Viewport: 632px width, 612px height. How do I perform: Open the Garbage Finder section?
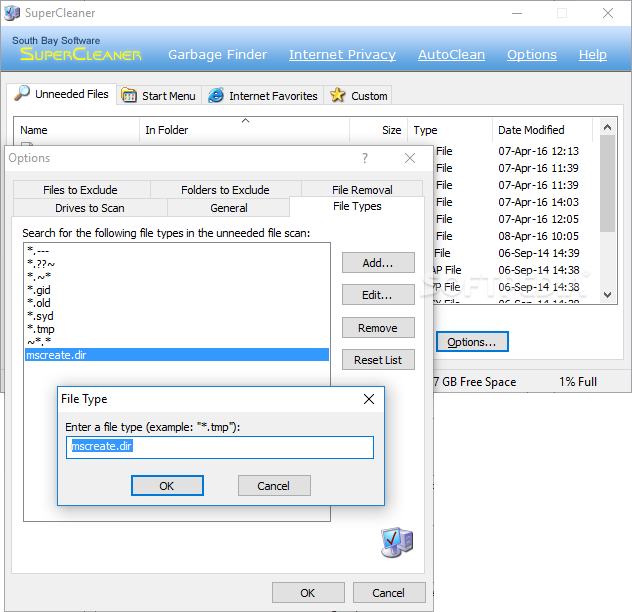point(218,54)
